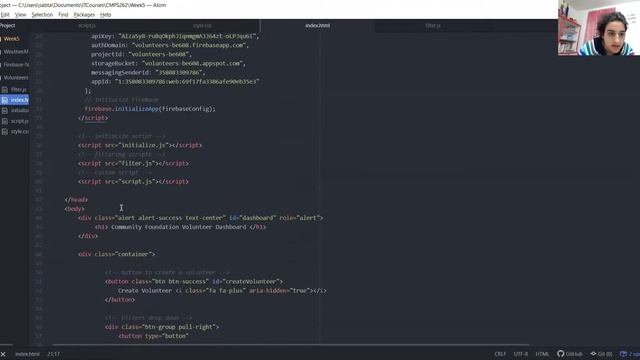Viewport: 640px width, 360px height.
Task: Click the style.css file icon in tree
Action: click(x=4, y=132)
